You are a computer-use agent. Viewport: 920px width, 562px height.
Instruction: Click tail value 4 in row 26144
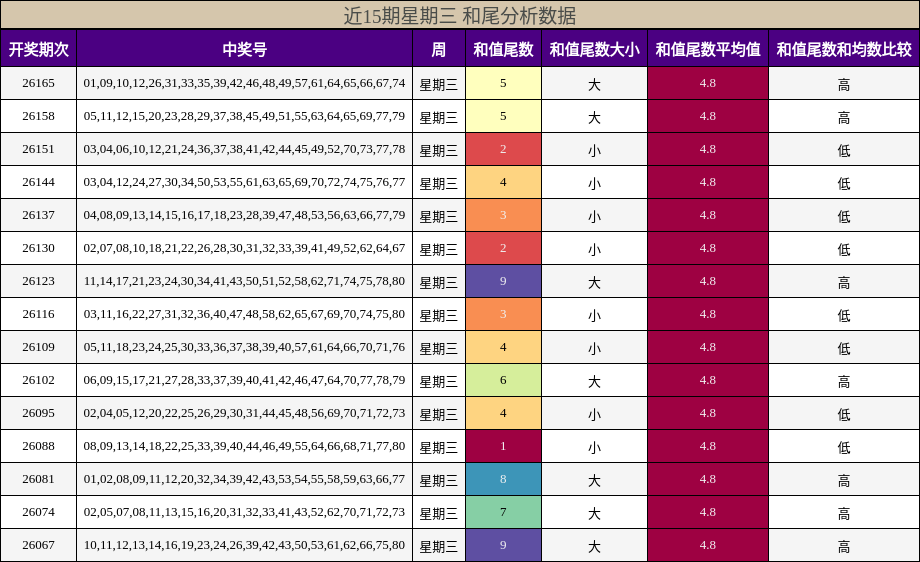(503, 182)
